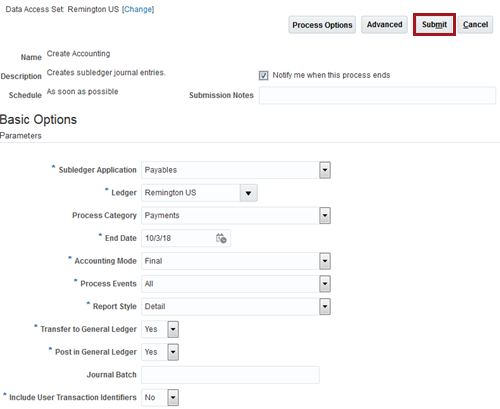The height and width of the screenshot is (409, 500).
Task: Open Post in General Ledger dropdown
Action: click(173, 352)
